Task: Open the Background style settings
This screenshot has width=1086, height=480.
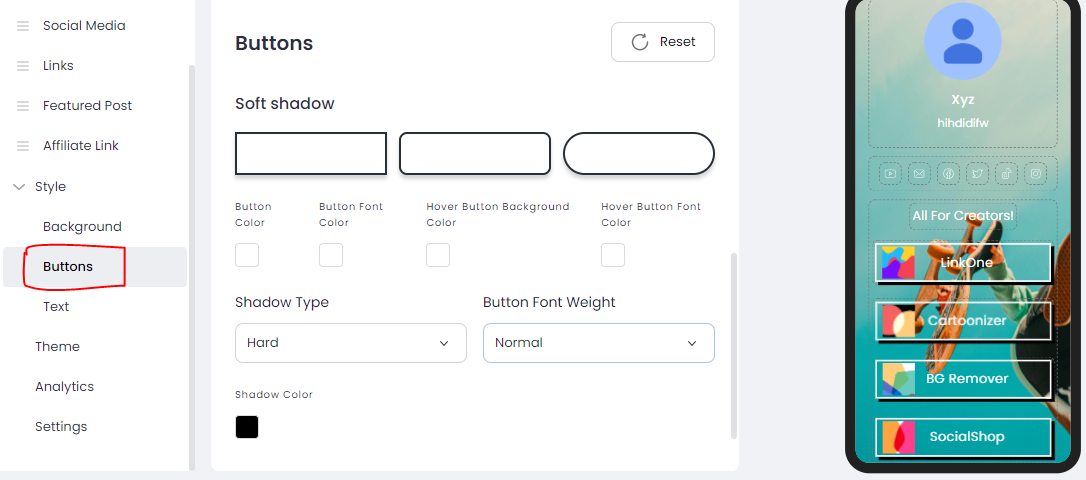Action: 82,227
